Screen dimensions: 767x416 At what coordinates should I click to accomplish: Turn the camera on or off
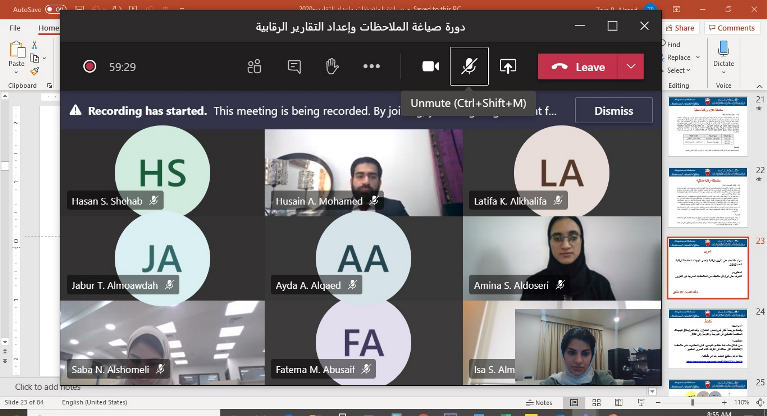431,67
